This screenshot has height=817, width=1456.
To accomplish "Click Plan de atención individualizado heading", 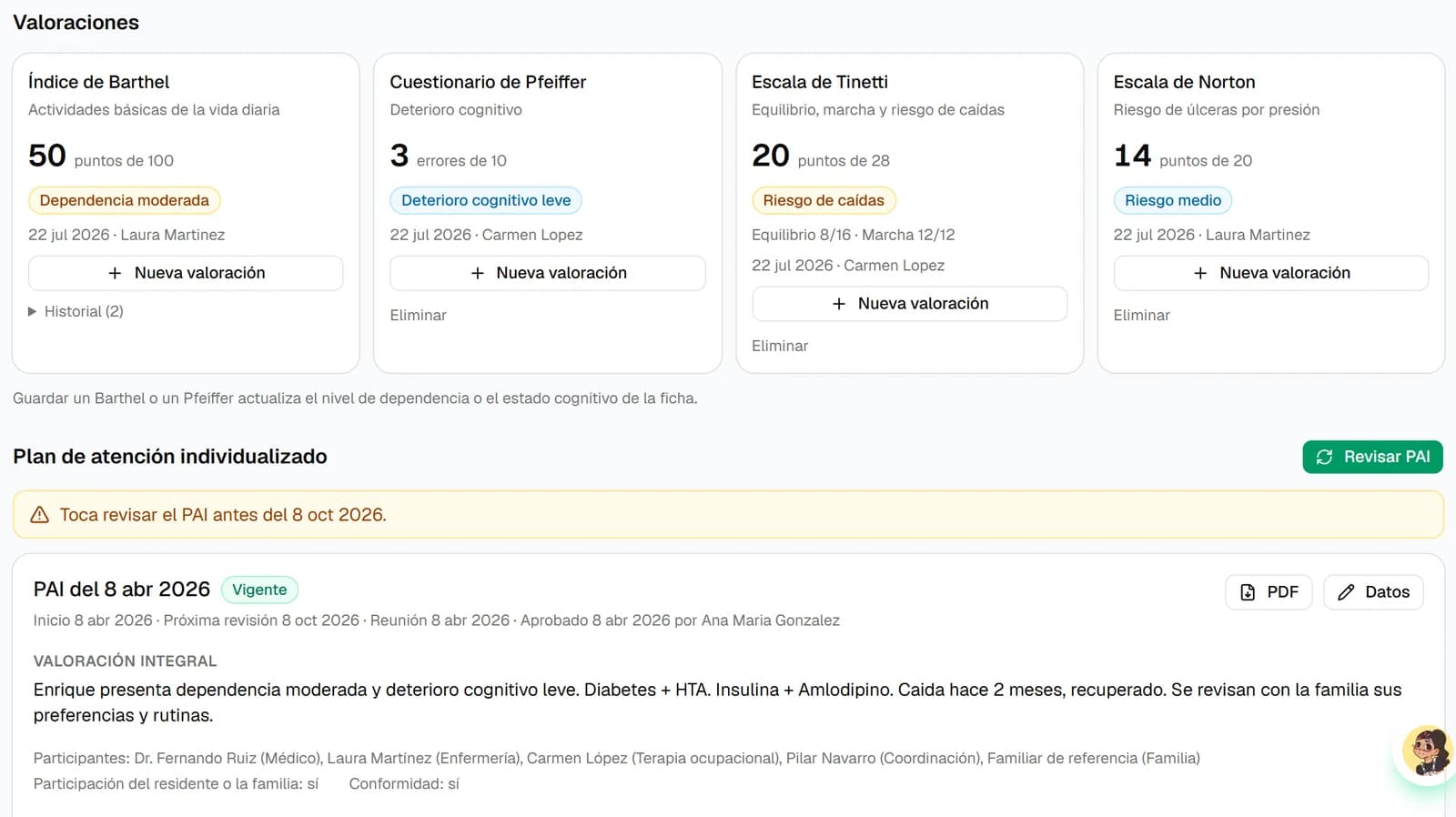I will point(170,457).
